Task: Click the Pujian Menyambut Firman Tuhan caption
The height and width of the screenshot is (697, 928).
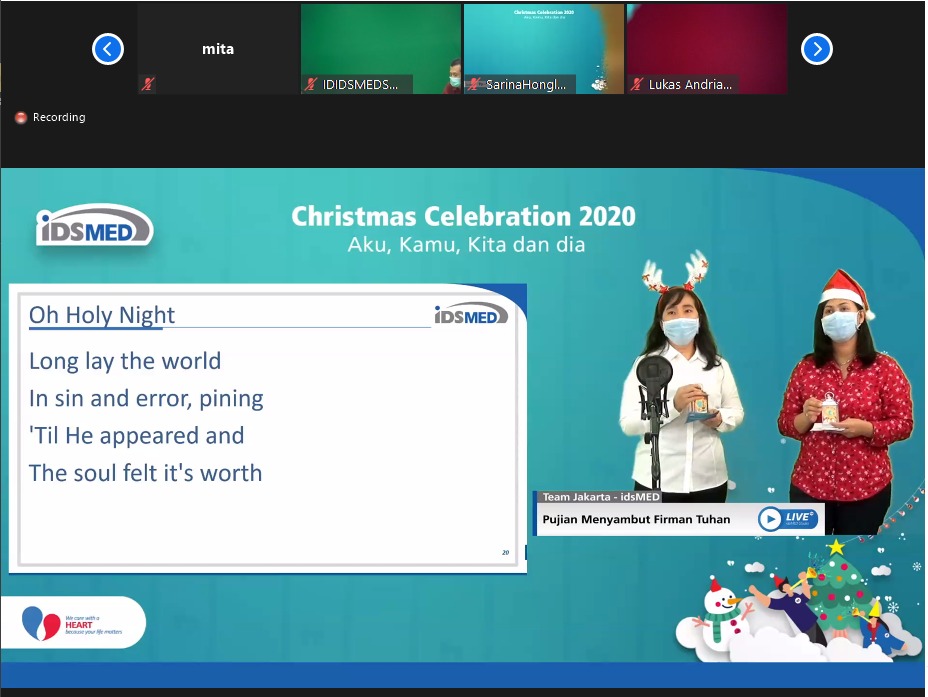Action: tap(636, 519)
